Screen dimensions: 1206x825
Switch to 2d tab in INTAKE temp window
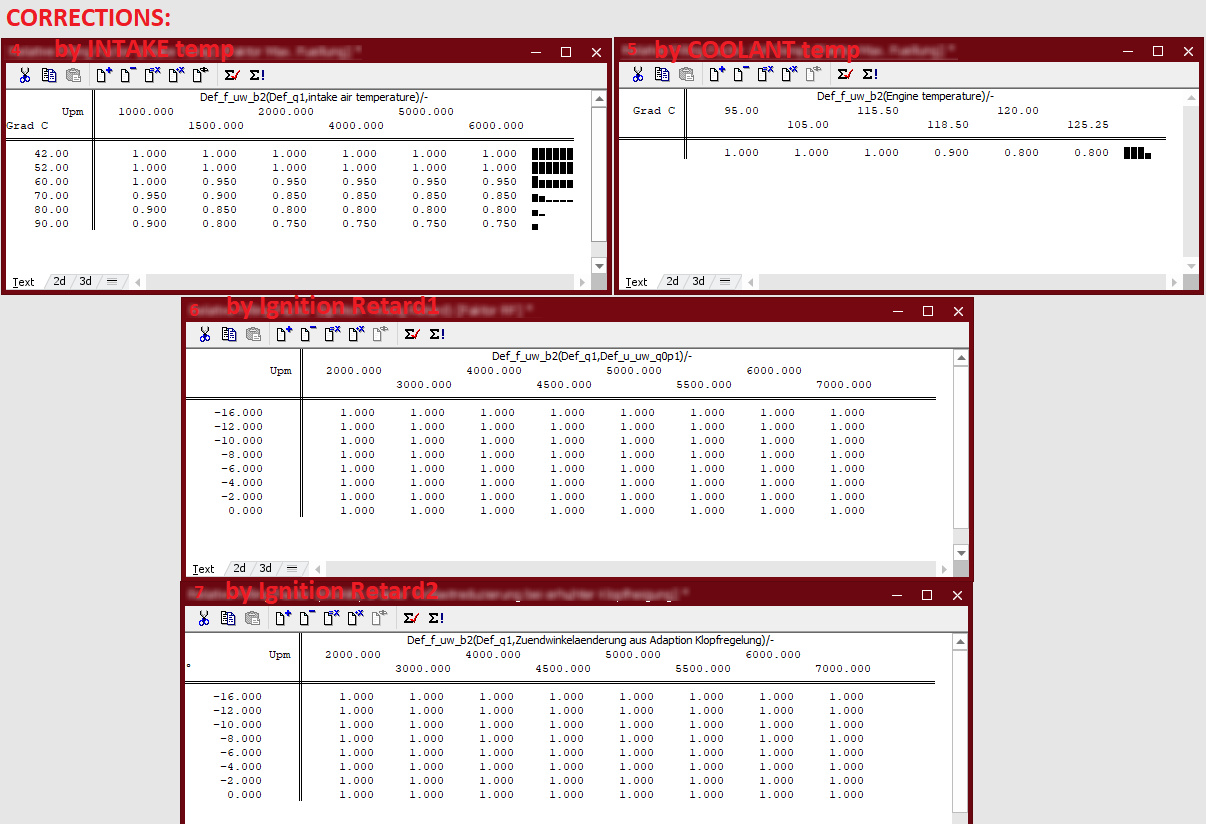(60, 282)
